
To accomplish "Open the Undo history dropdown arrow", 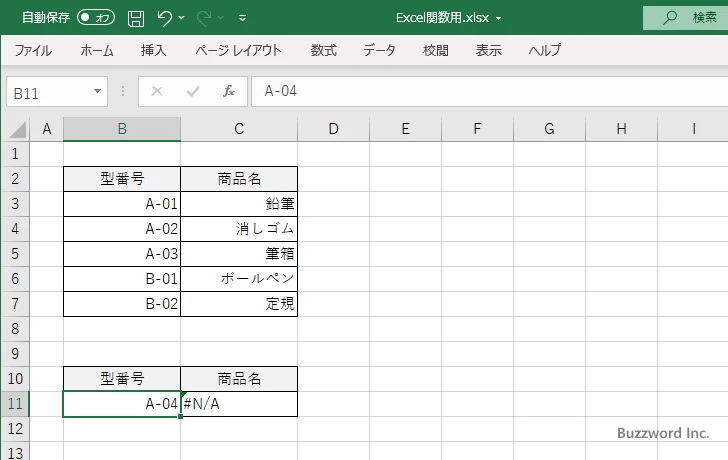I will pos(182,18).
